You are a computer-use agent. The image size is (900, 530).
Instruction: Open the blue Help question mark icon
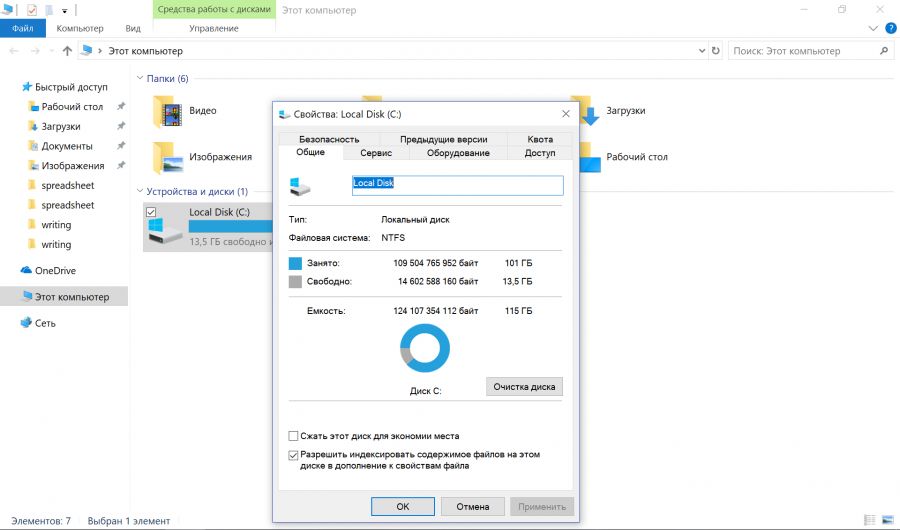tap(887, 29)
